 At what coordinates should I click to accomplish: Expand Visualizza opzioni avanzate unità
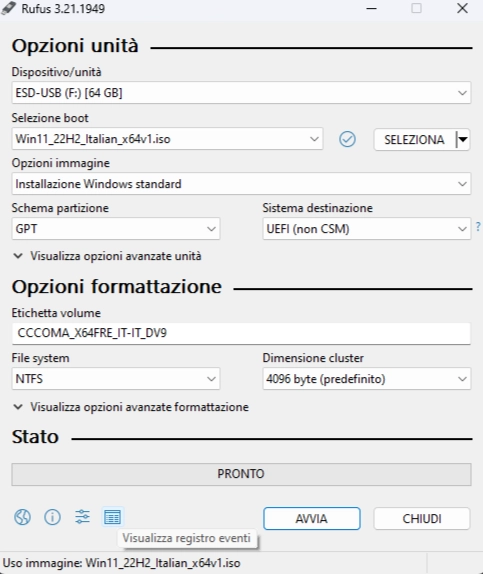tap(107, 256)
